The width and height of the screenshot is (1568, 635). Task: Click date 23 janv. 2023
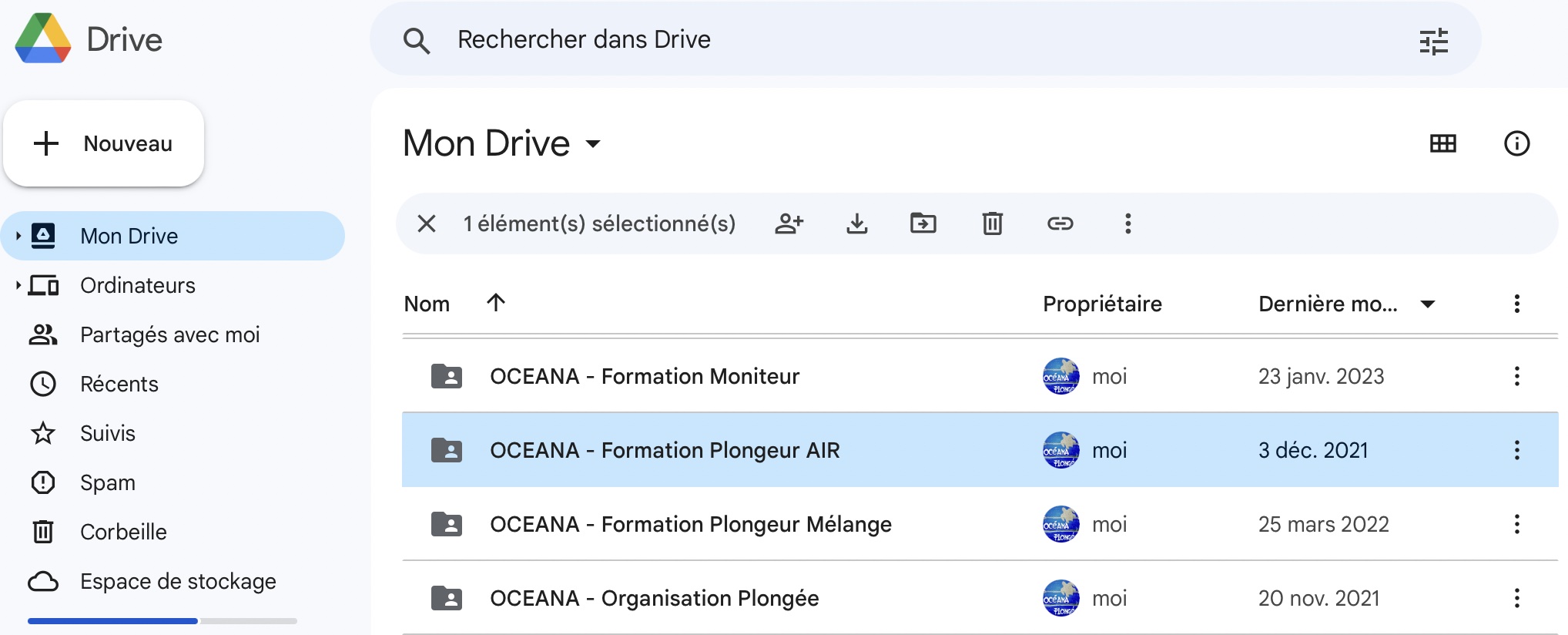(x=1321, y=376)
